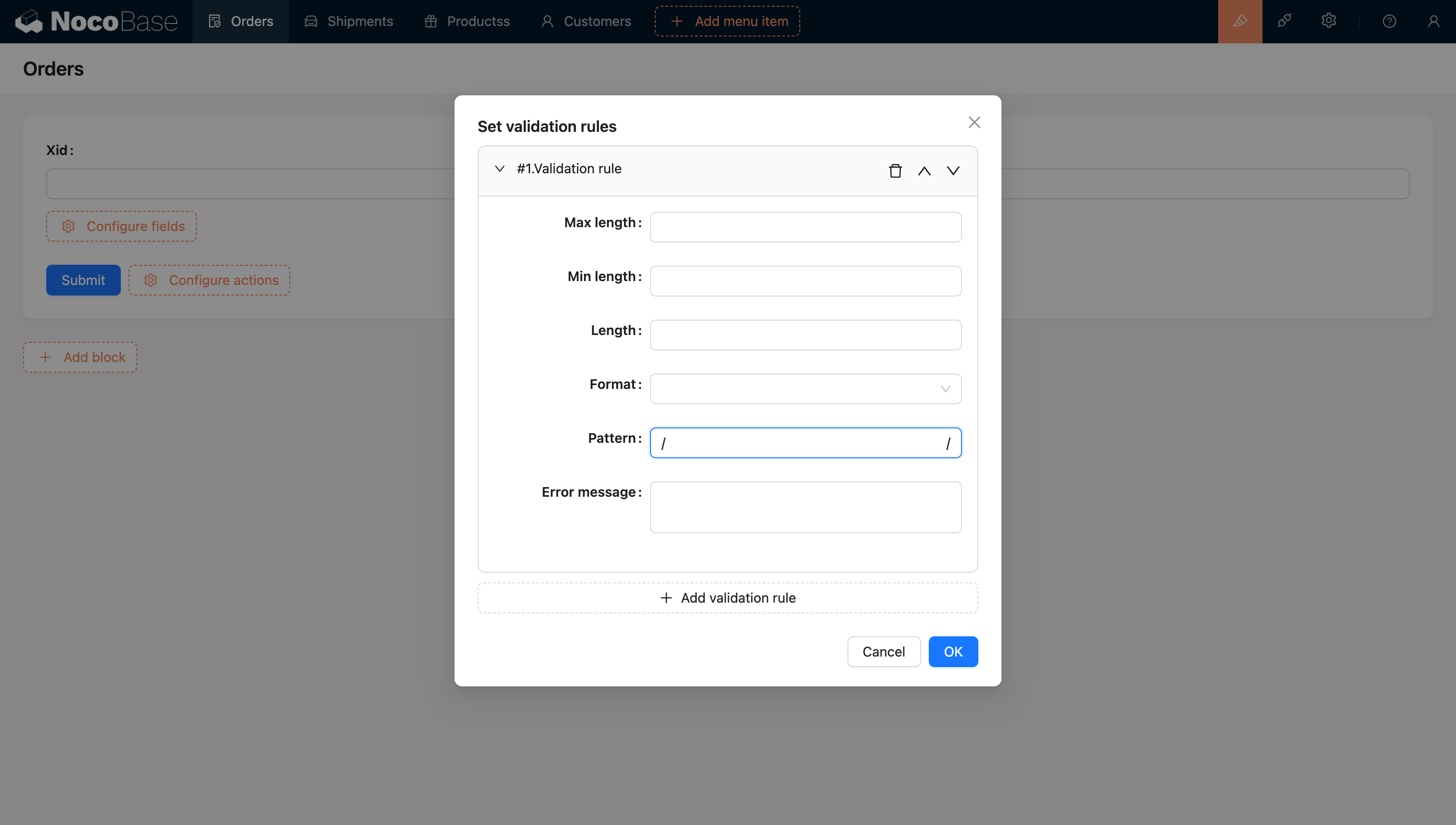Open the user profile icon

(x=1433, y=22)
